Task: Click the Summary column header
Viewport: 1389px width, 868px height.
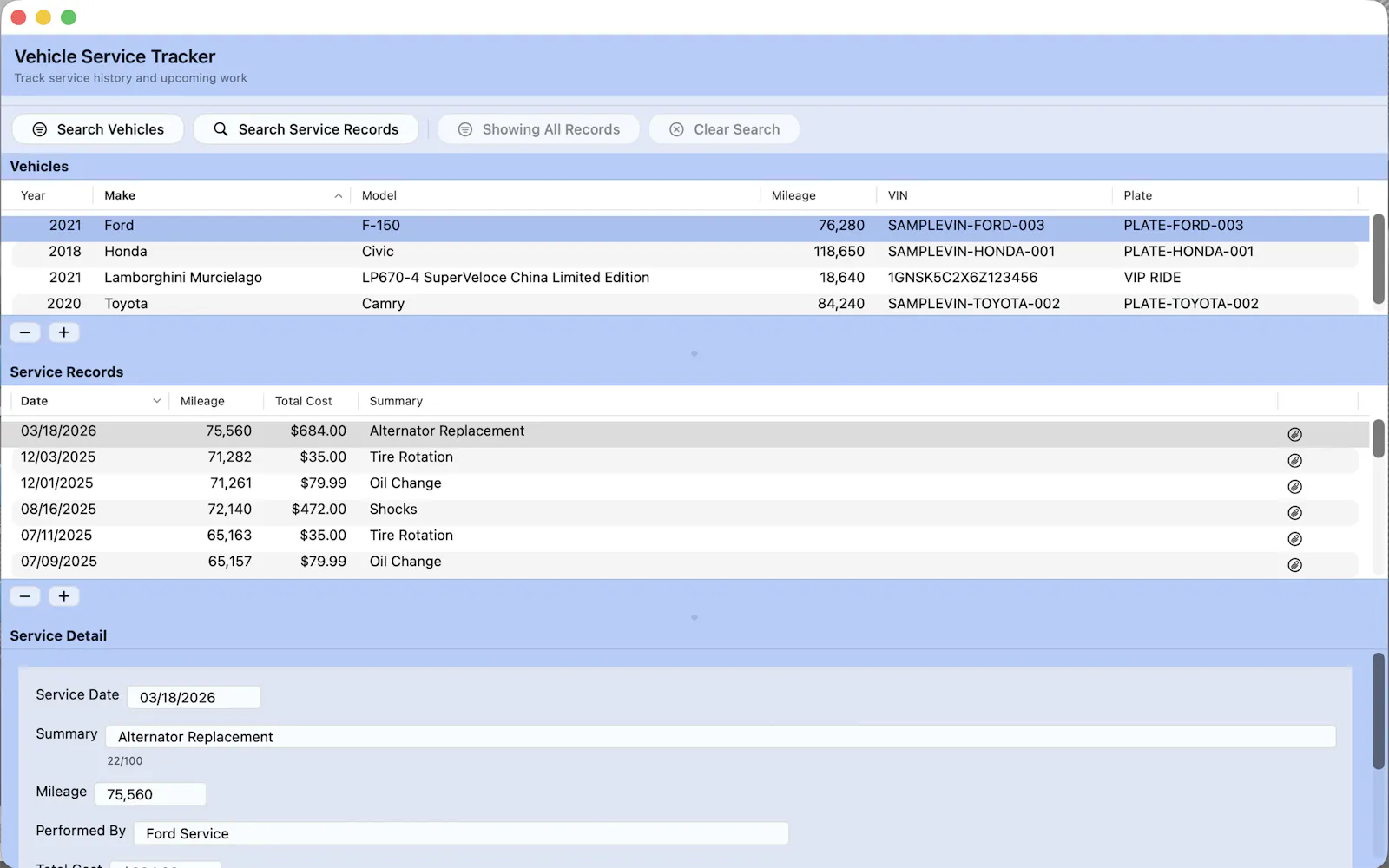Action: pyautogui.click(x=818, y=401)
